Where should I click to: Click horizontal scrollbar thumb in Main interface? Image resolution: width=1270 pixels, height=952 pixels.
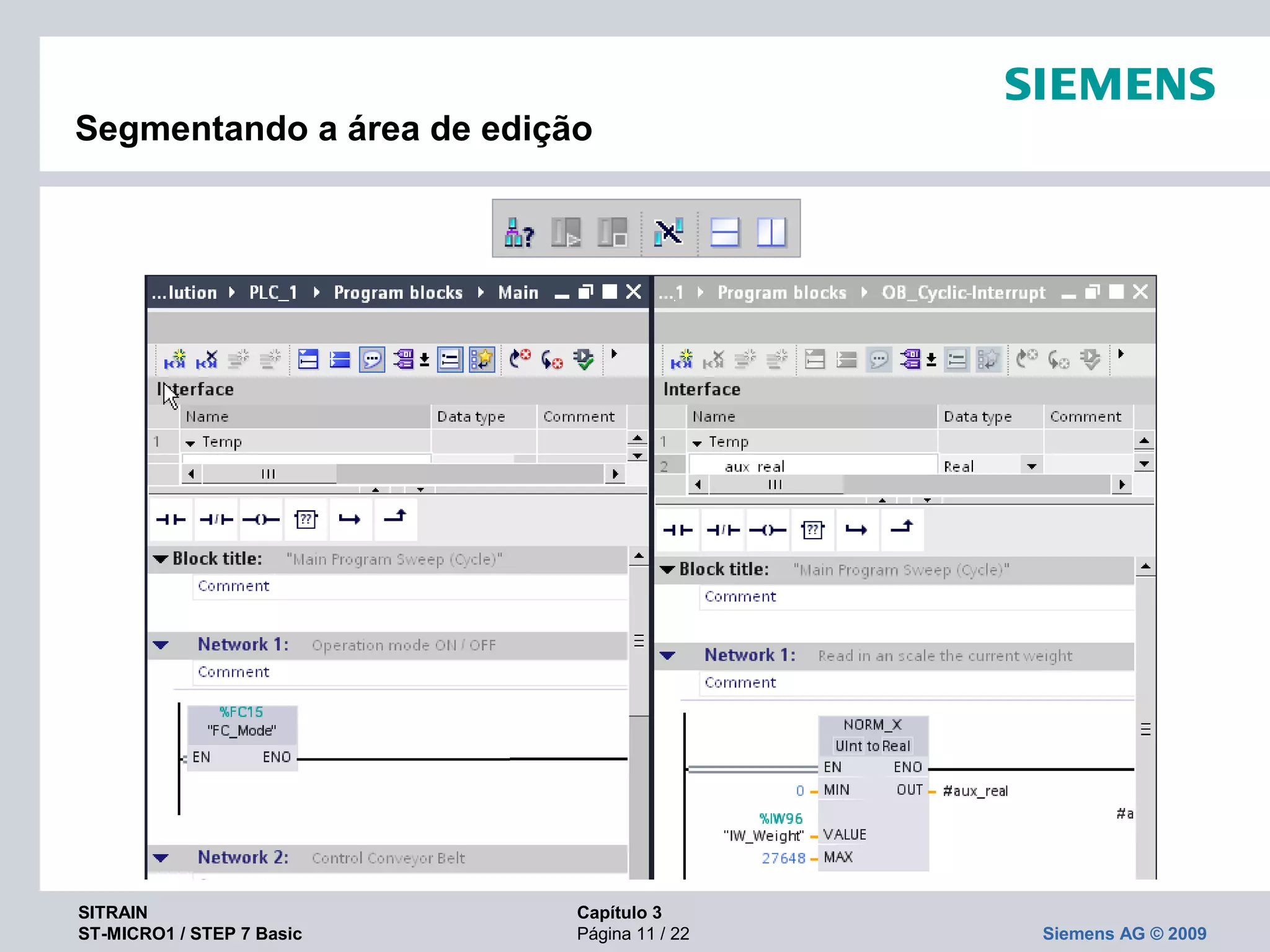[x=269, y=474]
